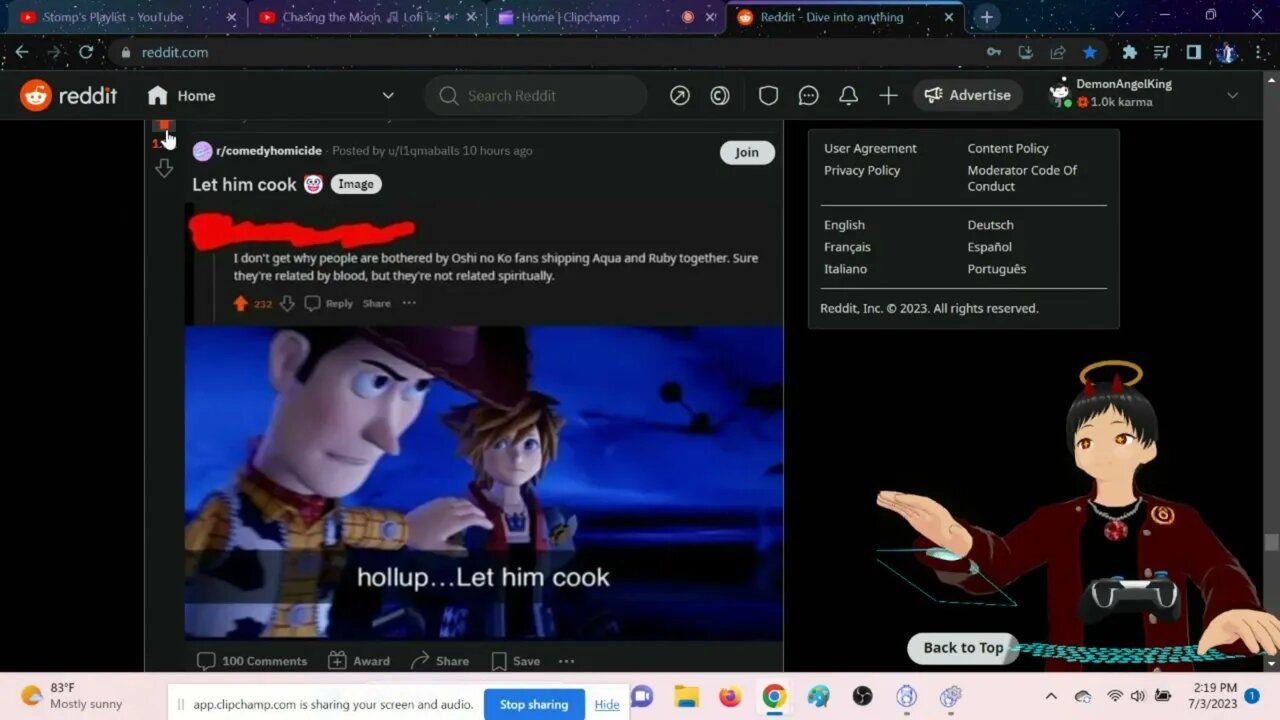The width and height of the screenshot is (1280, 720).
Task: Open the Popular arrow icon in the header
Action: point(680,95)
